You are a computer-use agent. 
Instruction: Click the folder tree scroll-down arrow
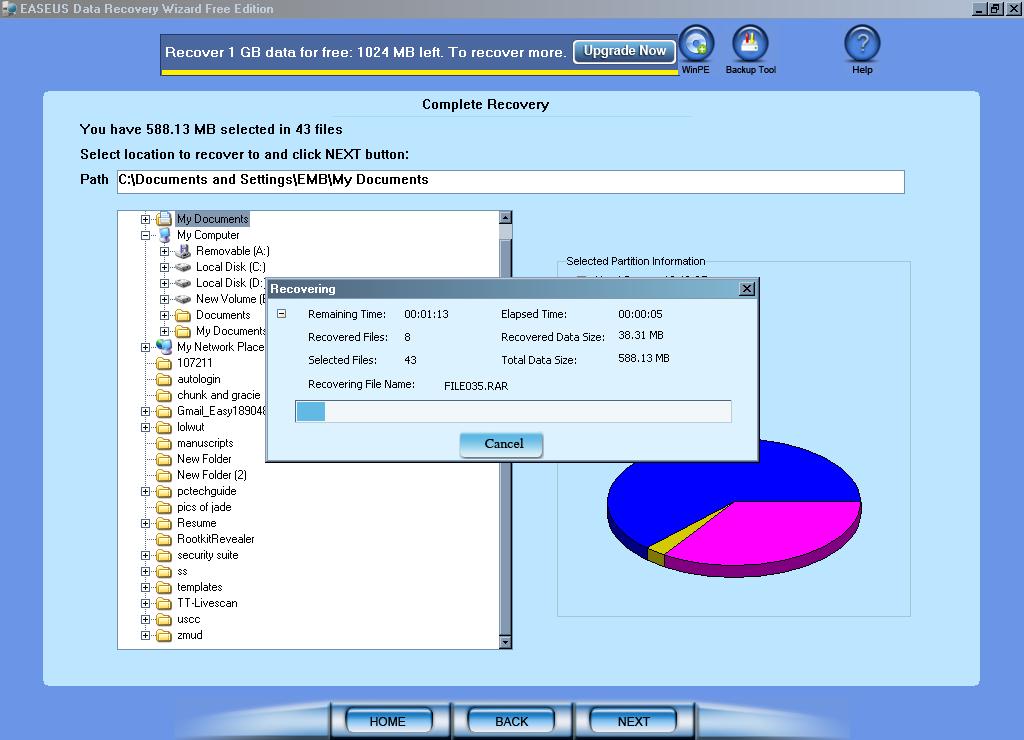coord(505,642)
